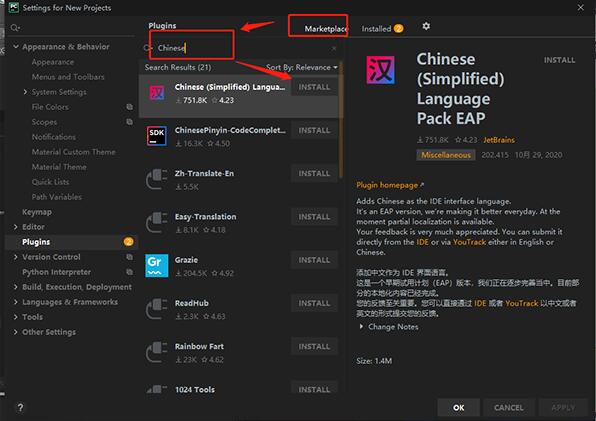Viewport: 596px width, 421px height.
Task: Click the Zh-Translate-En plugin icon
Action: pos(157,179)
